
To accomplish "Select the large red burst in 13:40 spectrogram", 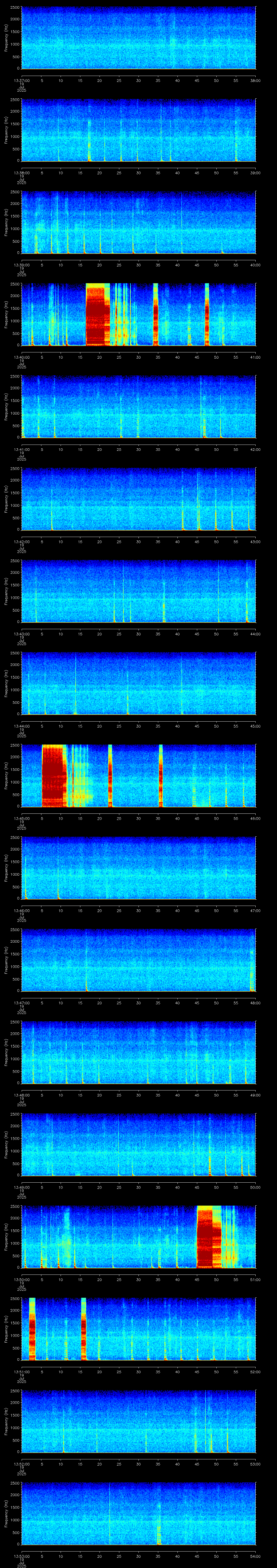I will (98, 315).
